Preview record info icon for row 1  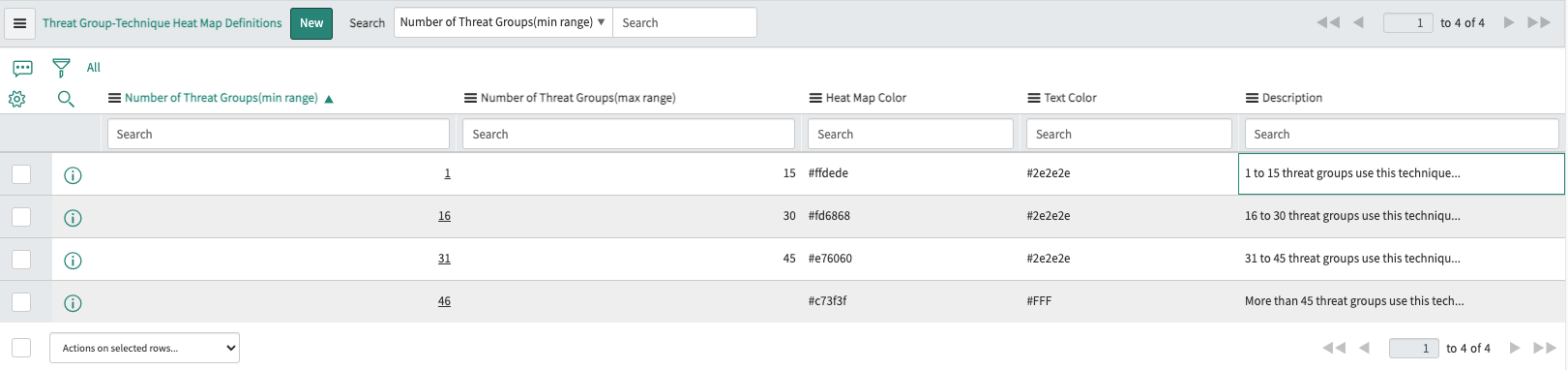click(x=73, y=175)
